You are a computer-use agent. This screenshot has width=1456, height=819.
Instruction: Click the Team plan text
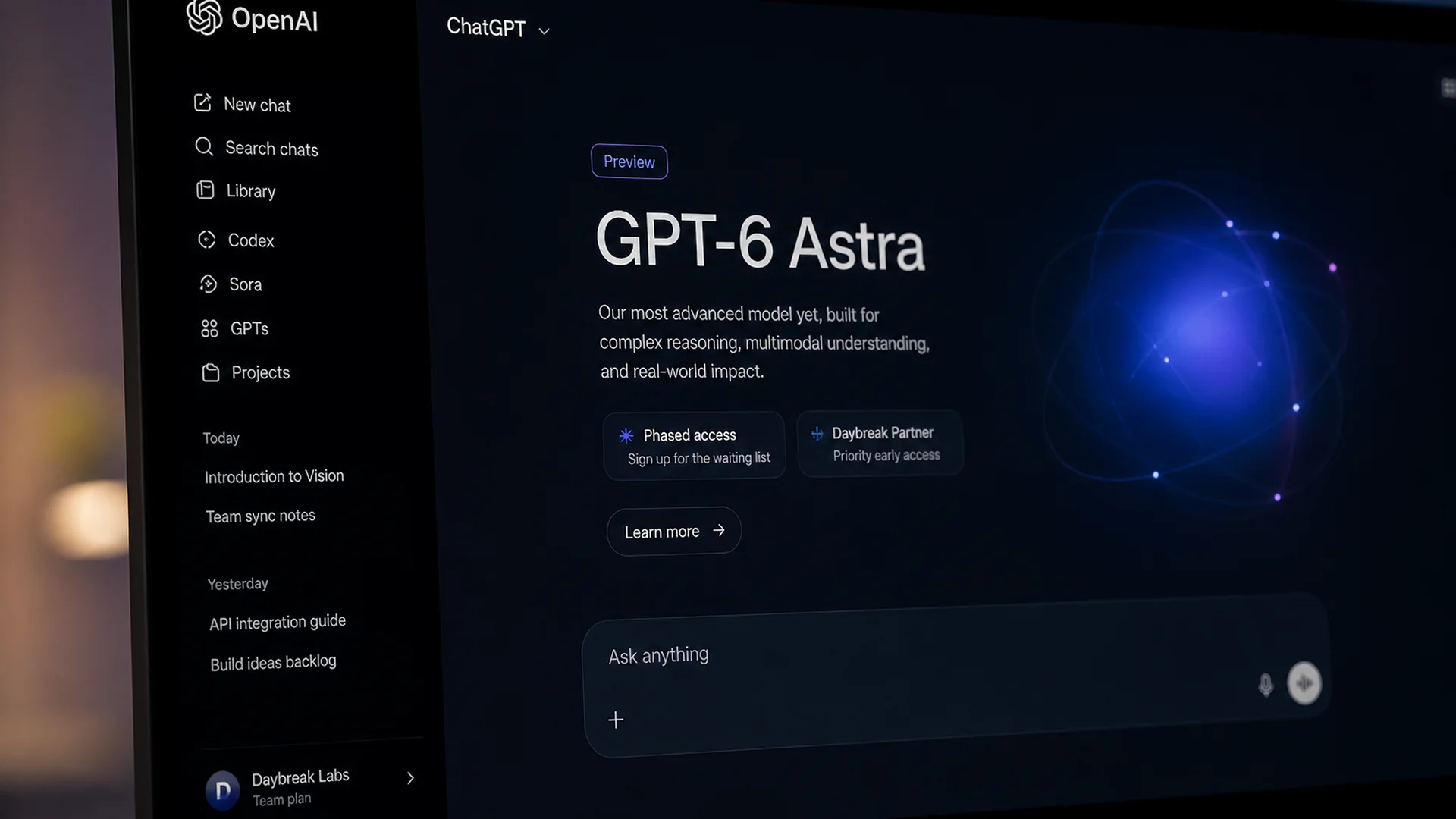click(281, 800)
